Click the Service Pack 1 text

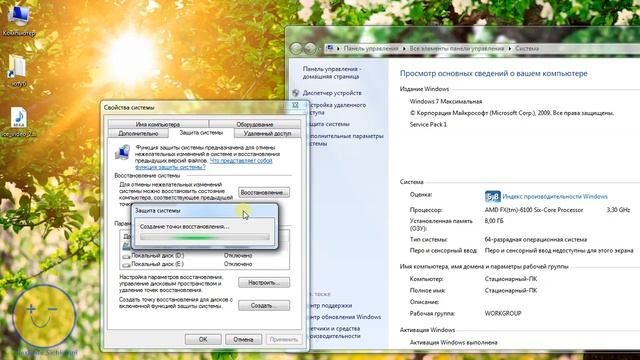pos(428,124)
